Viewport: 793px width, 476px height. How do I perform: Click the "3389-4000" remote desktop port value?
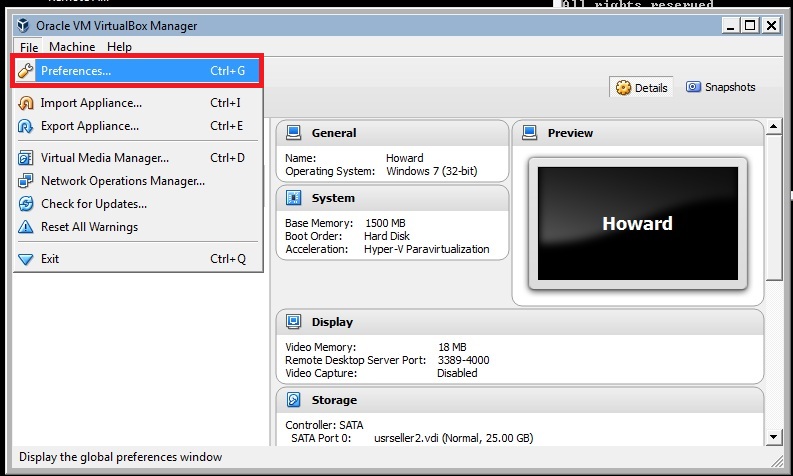(x=463, y=360)
